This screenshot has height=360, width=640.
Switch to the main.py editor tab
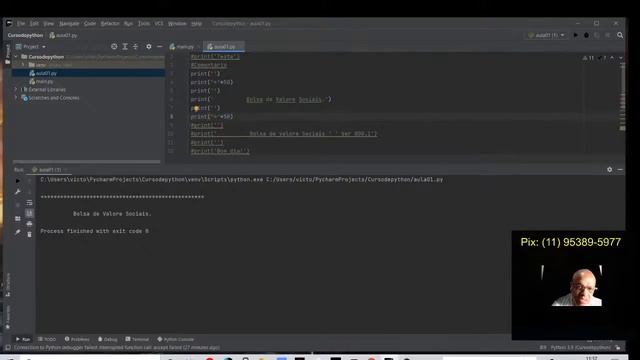182,47
